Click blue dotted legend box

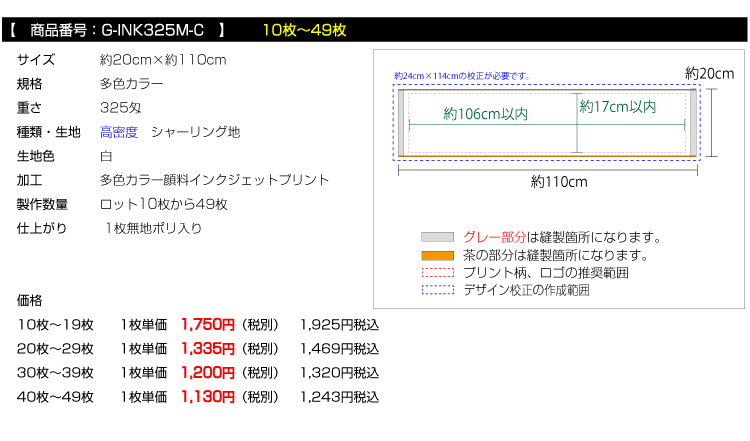(x=437, y=290)
